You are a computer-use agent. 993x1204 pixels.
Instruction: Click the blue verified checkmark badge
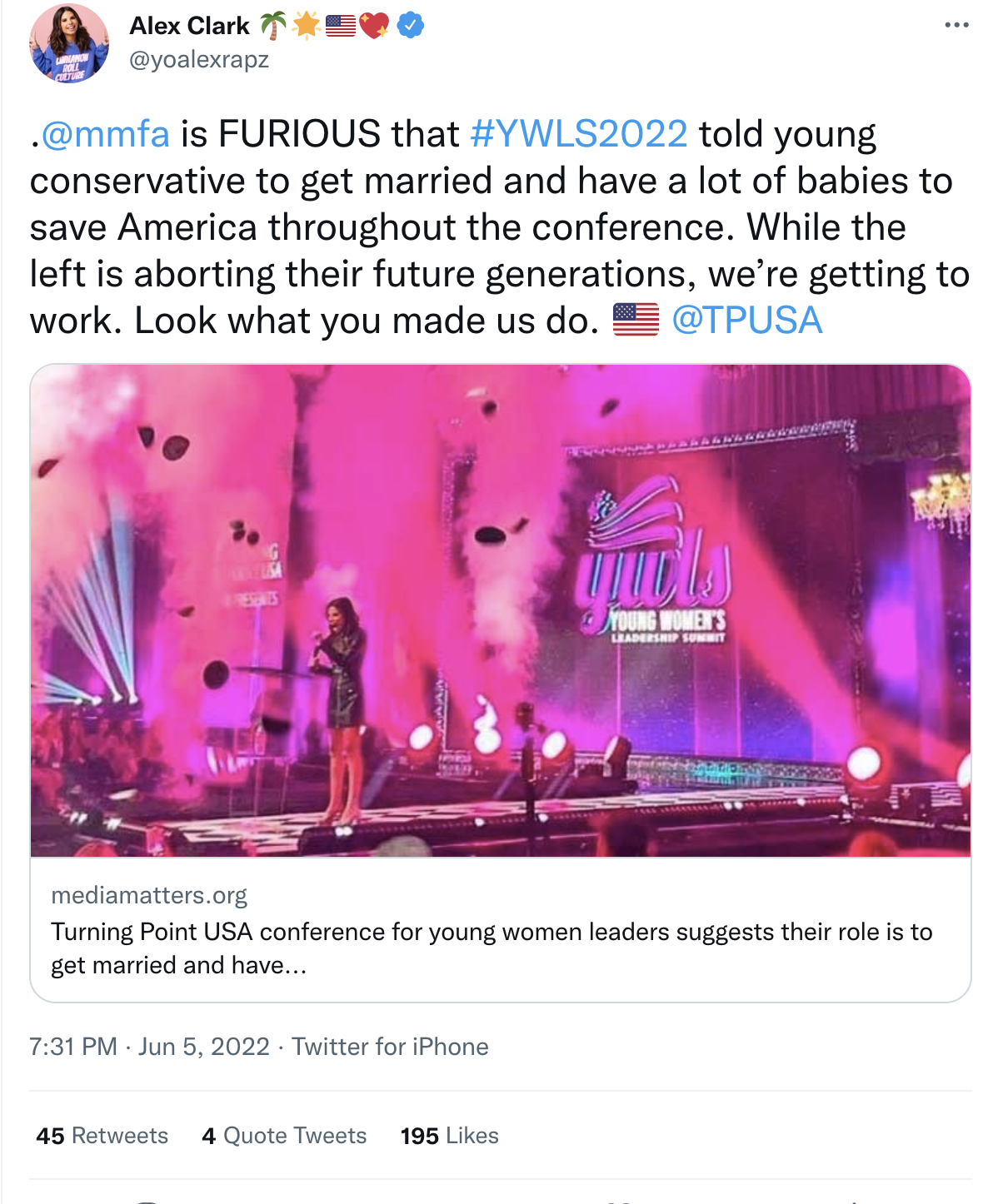pyautogui.click(x=410, y=26)
